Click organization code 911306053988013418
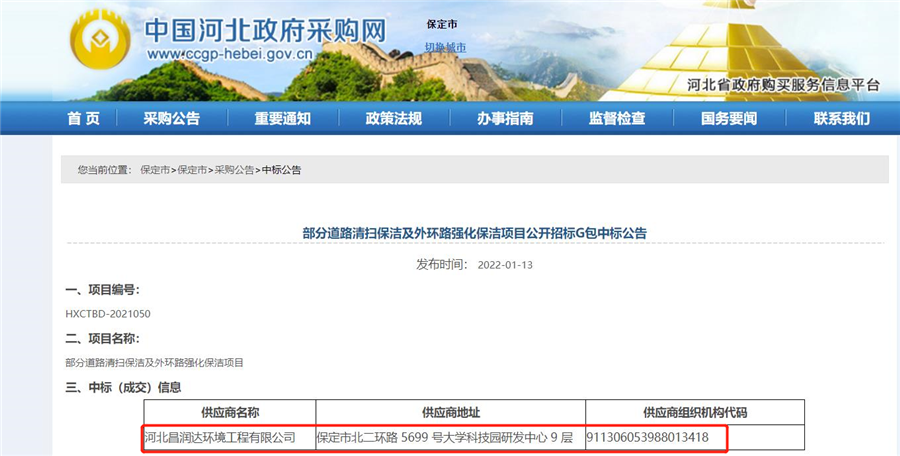This screenshot has width=900, height=456. tap(647, 438)
